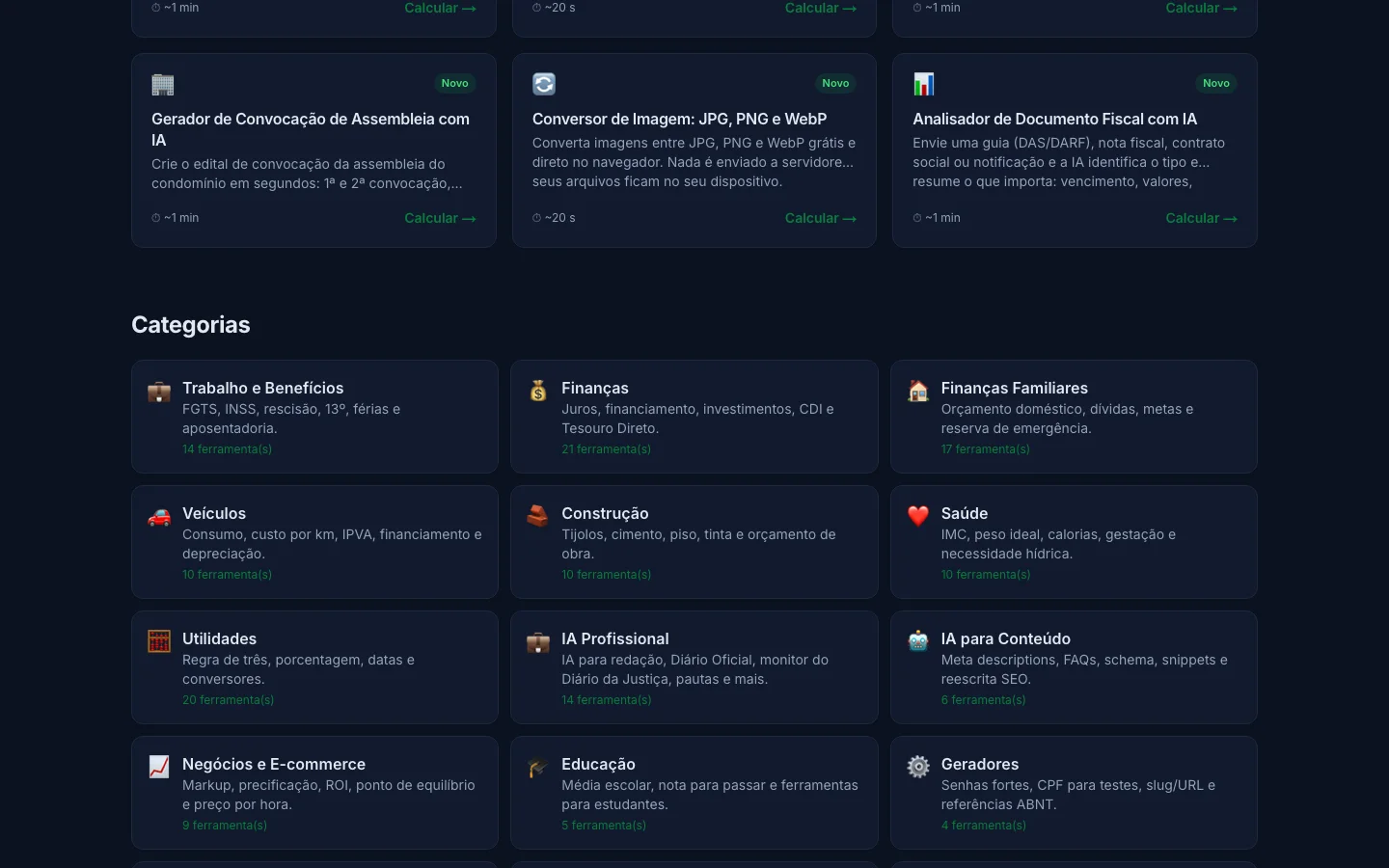Go to the Utilidades category title

[219, 638]
